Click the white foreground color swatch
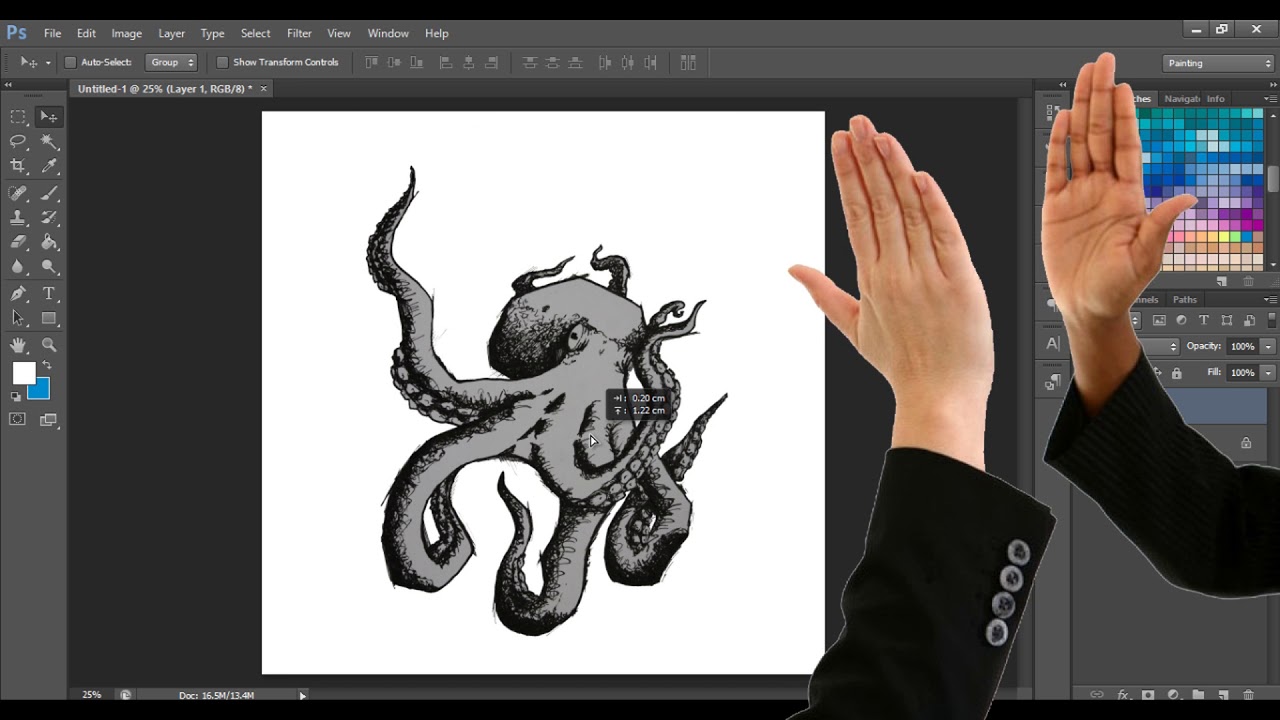This screenshot has height=720, width=1280. tap(23, 373)
